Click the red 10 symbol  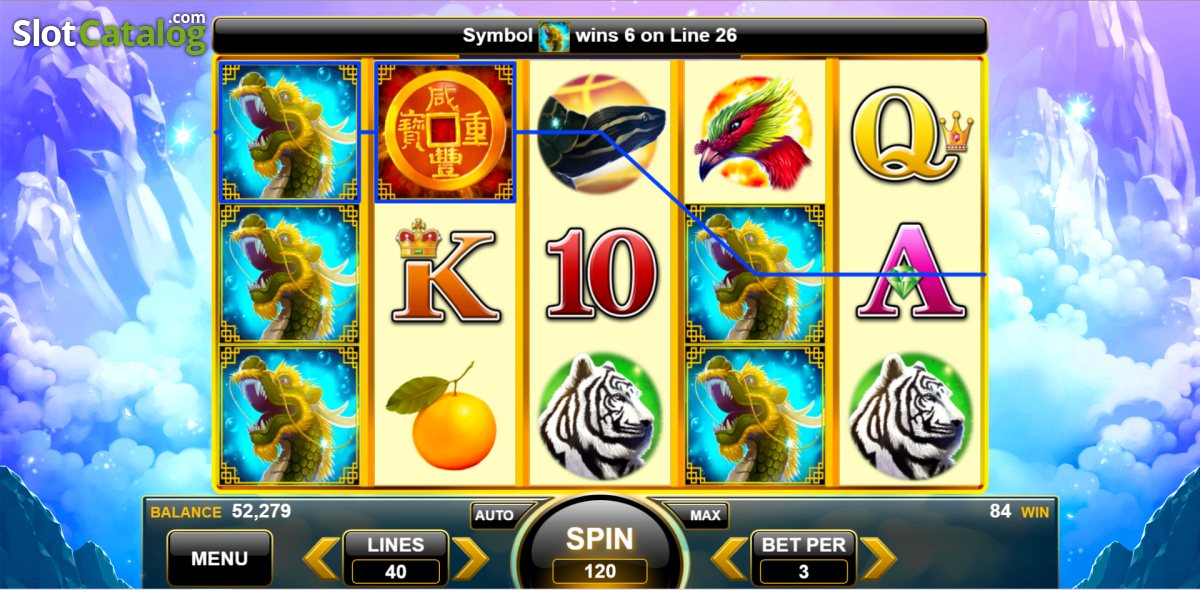click(x=600, y=273)
